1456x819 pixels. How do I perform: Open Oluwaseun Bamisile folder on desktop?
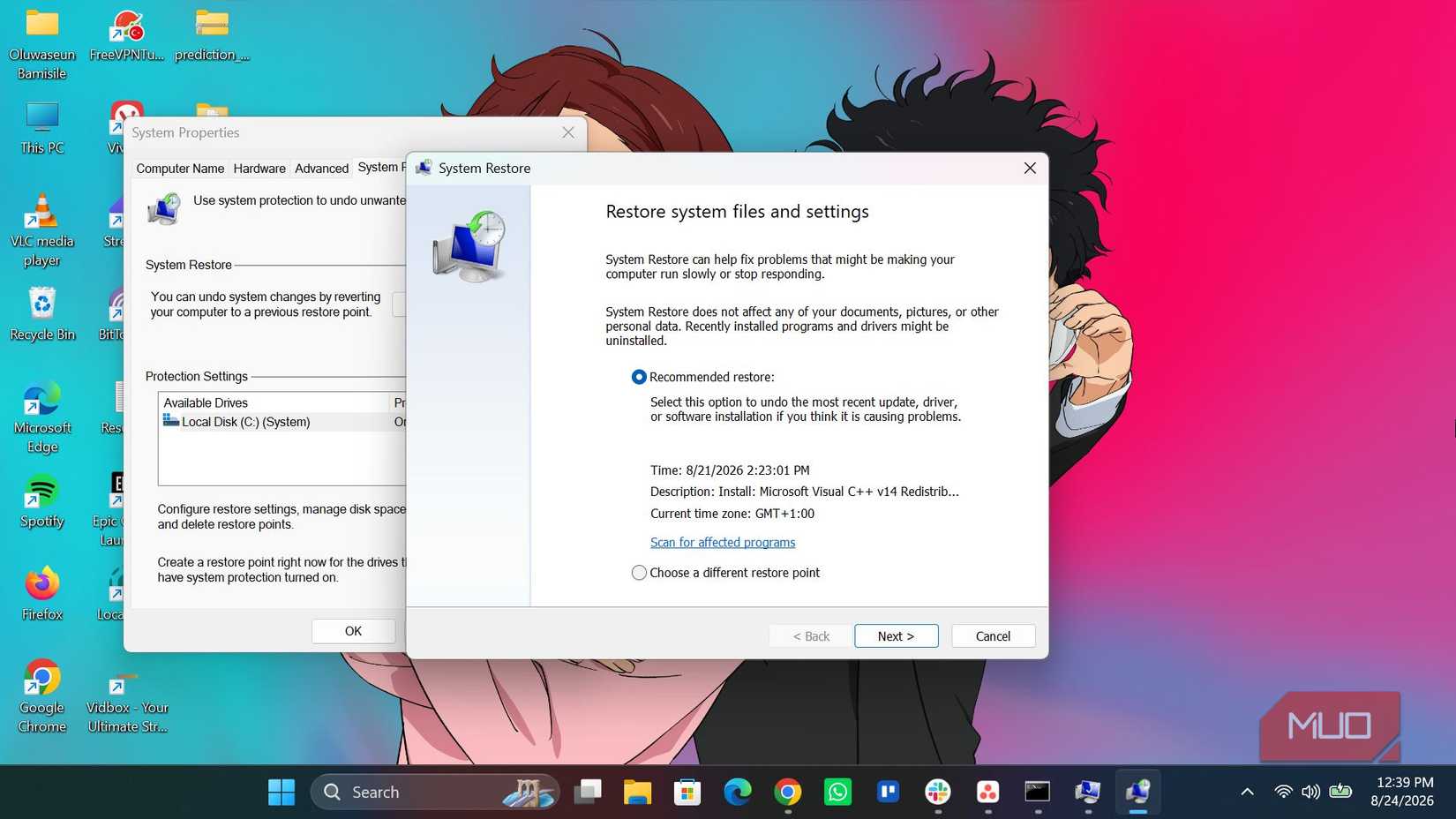(42, 44)
